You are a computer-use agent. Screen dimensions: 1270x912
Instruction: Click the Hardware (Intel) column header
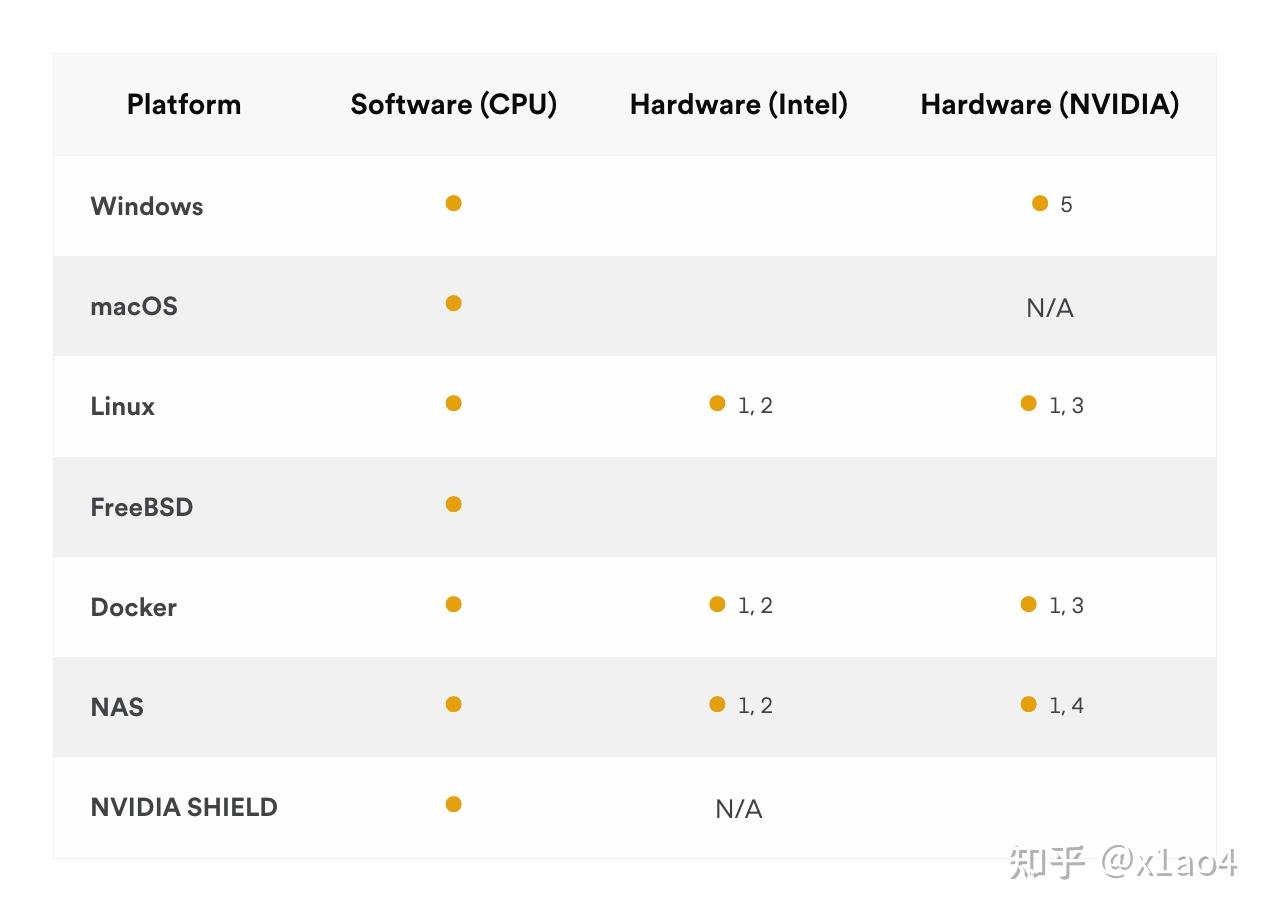tap(739, 104)
